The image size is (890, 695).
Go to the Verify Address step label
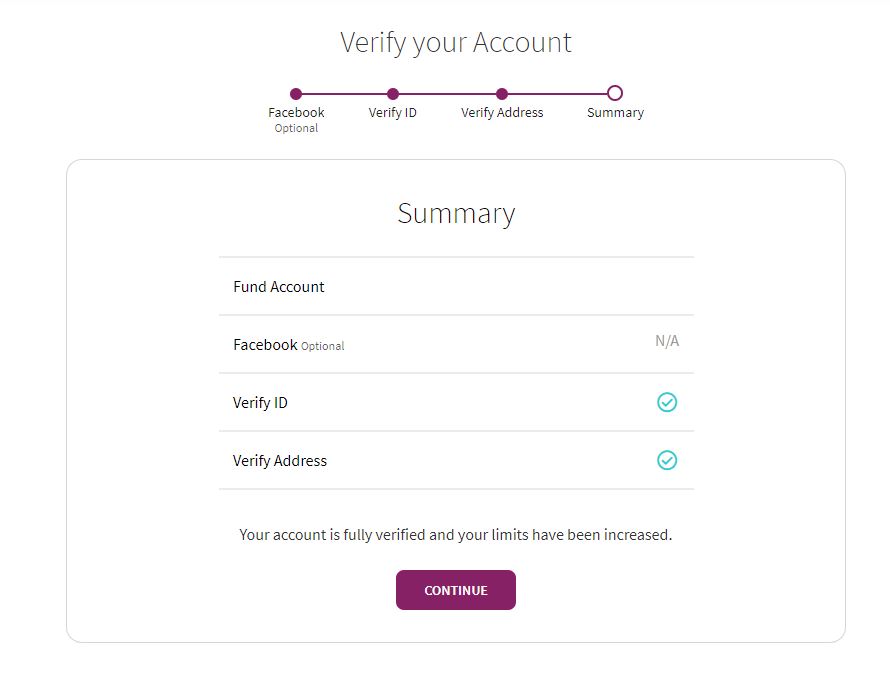point(502,112)
